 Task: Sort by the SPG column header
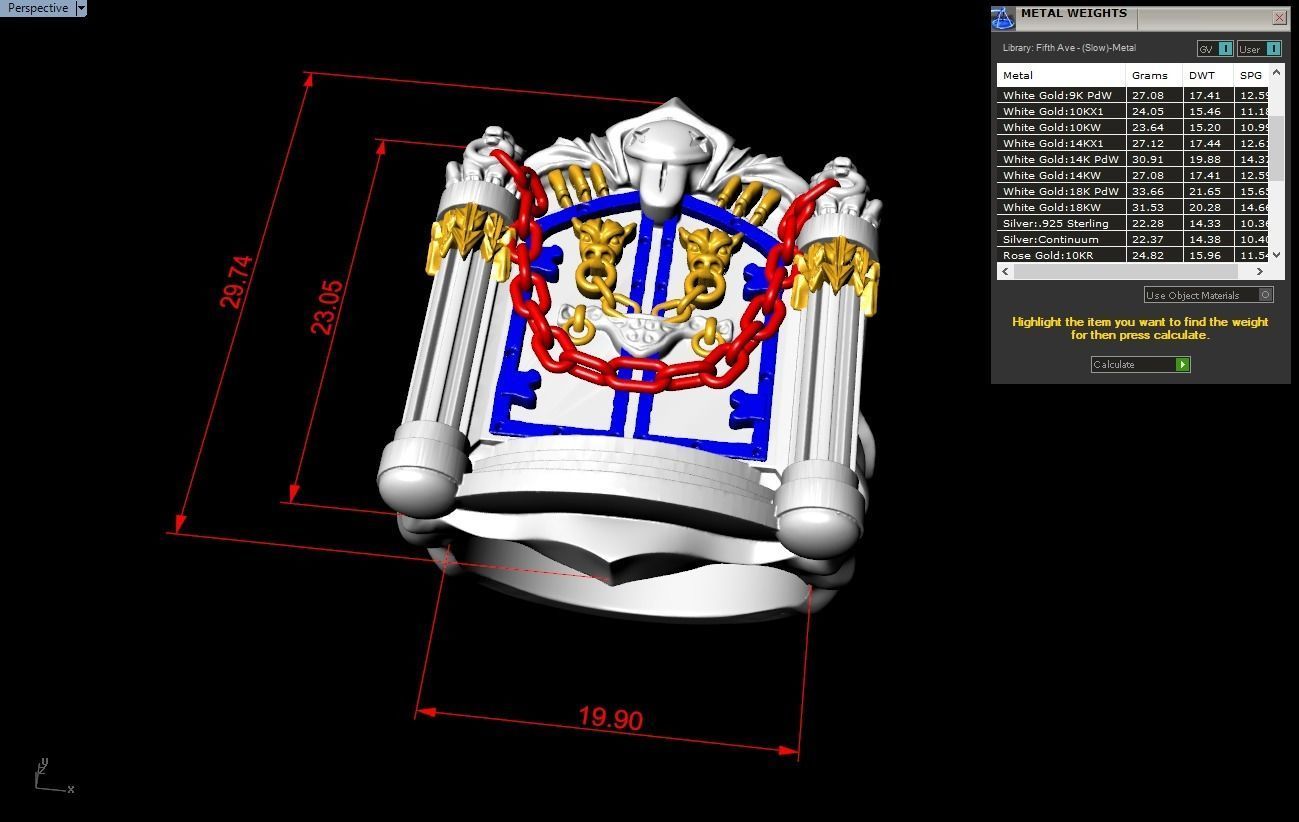1251,75
